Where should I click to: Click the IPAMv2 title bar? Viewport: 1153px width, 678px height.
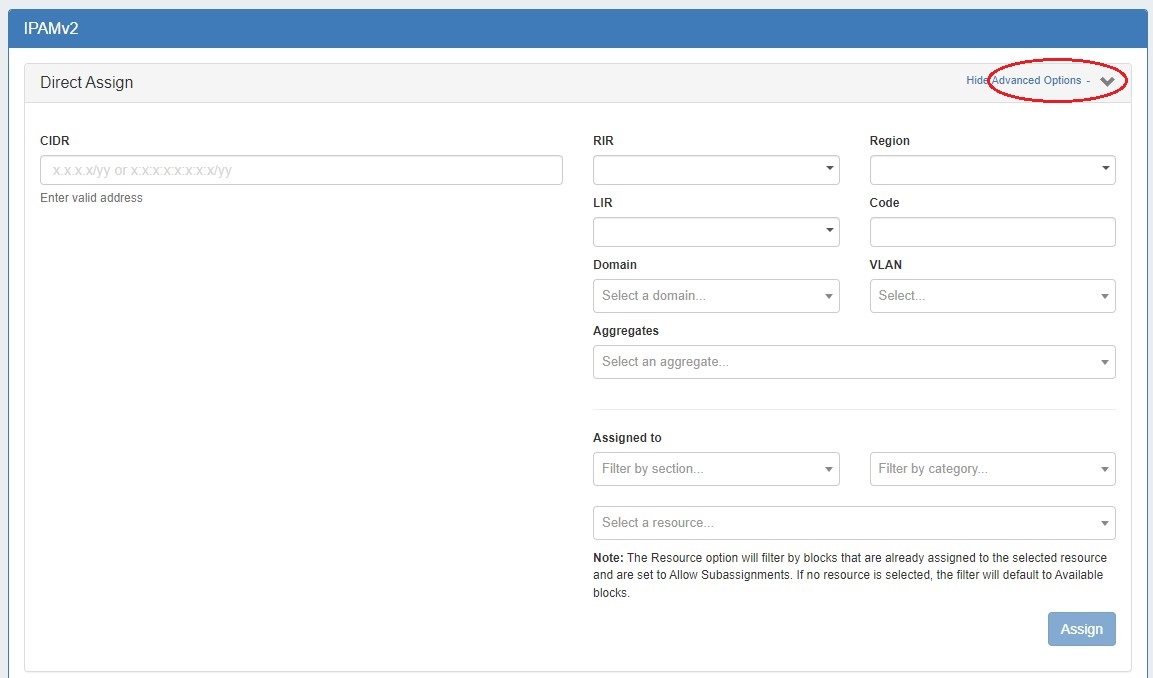coord(51,28)
